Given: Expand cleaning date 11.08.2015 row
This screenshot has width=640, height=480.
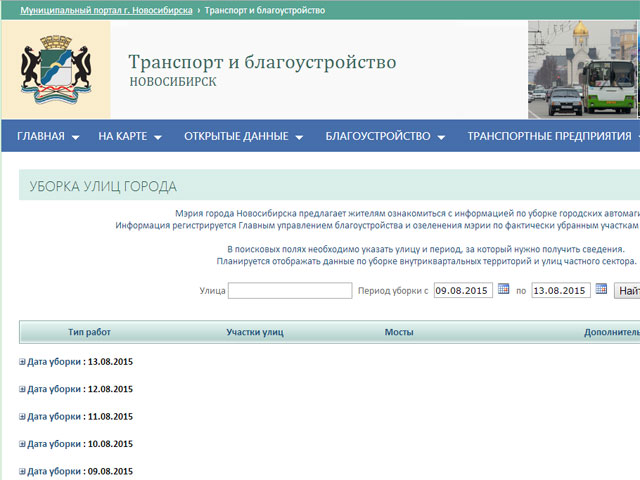Looking at the screenshot, I should coord(23,417).
